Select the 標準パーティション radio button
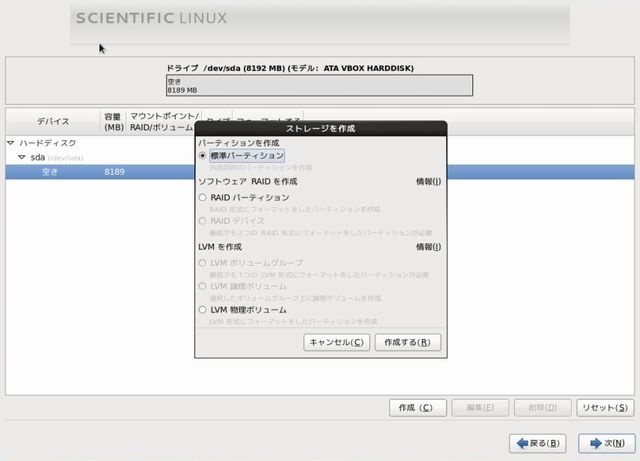640x461 pixels. [x=204, y=156]
